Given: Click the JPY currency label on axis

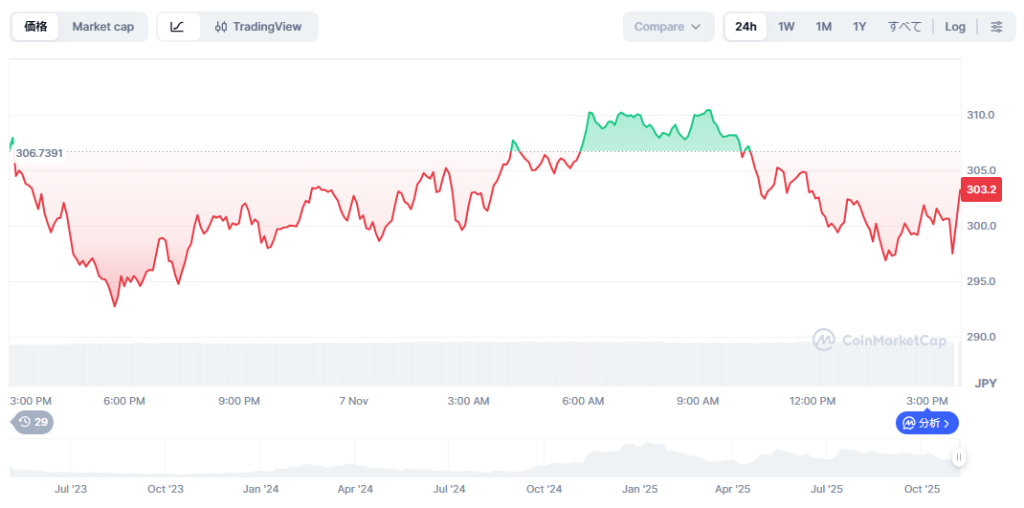Looking at the screenshot, I should tap(985, 383).
